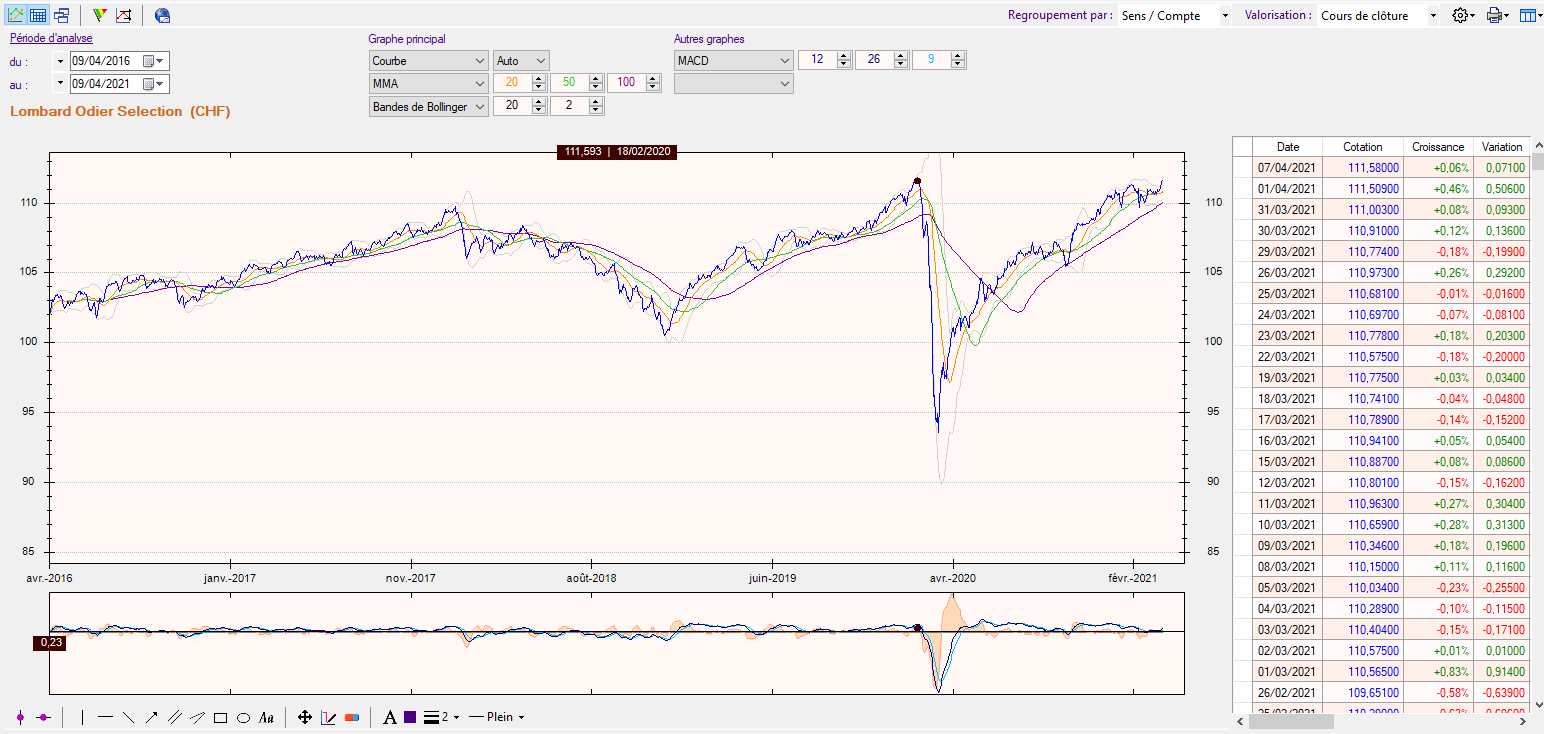Open the printer options menu

coord(1496,15)
